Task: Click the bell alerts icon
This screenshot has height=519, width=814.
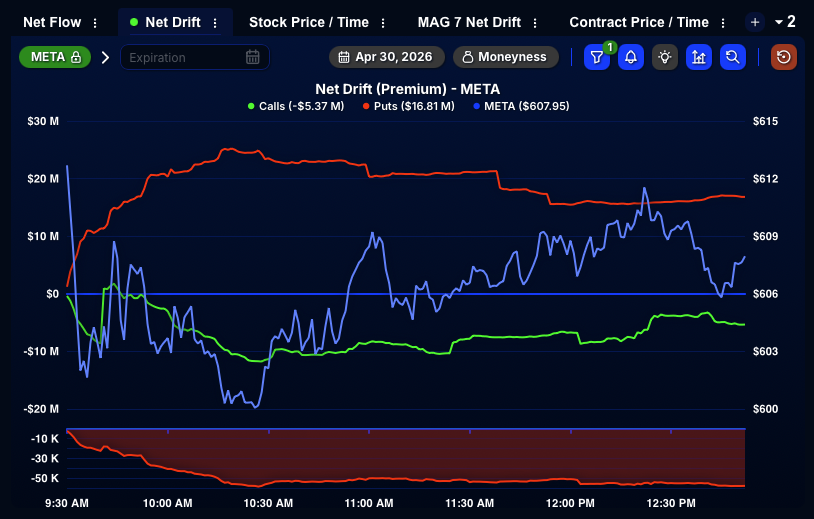Action: 631,57
